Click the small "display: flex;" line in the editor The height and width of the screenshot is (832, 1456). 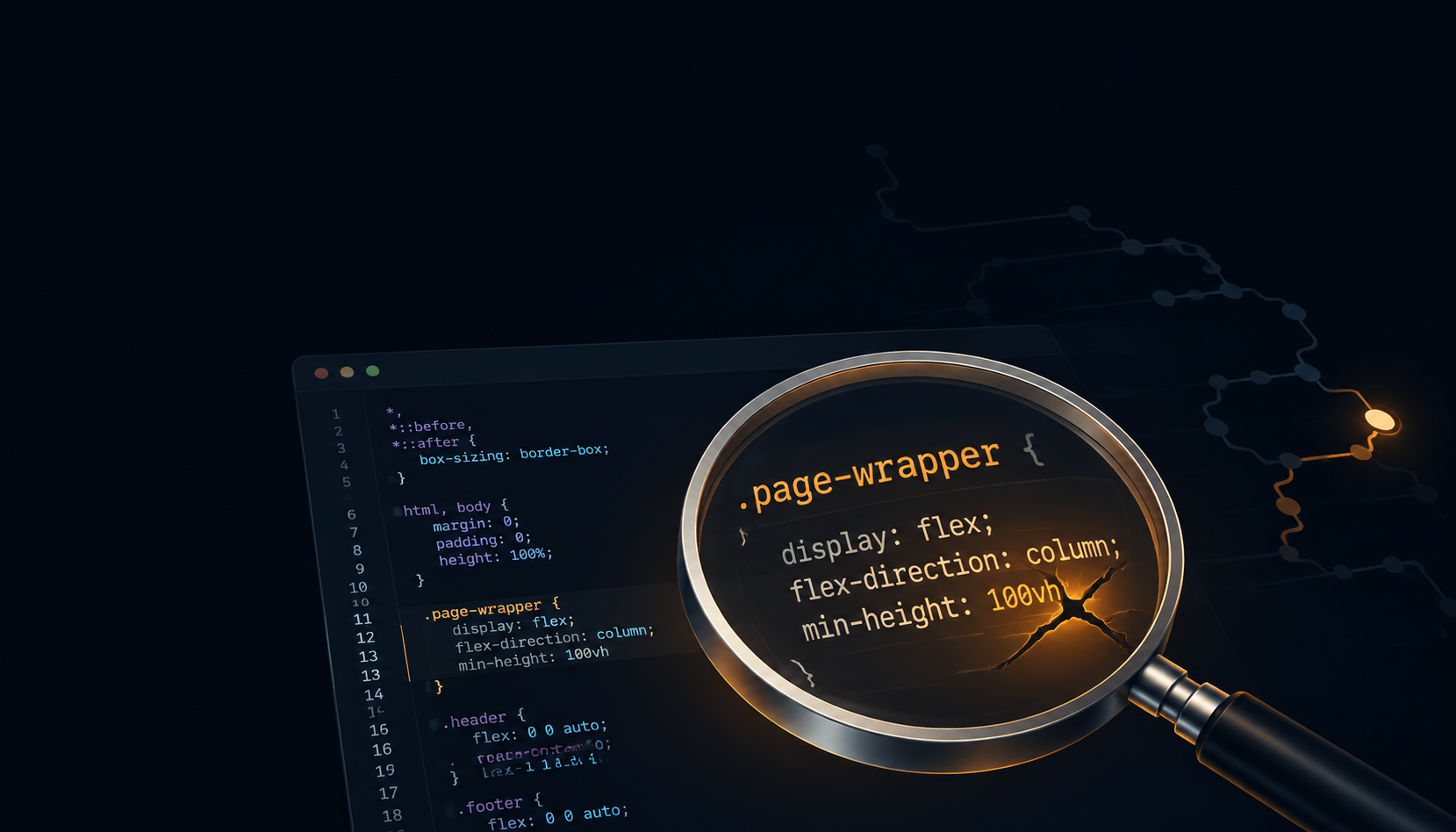coord(513,624)
